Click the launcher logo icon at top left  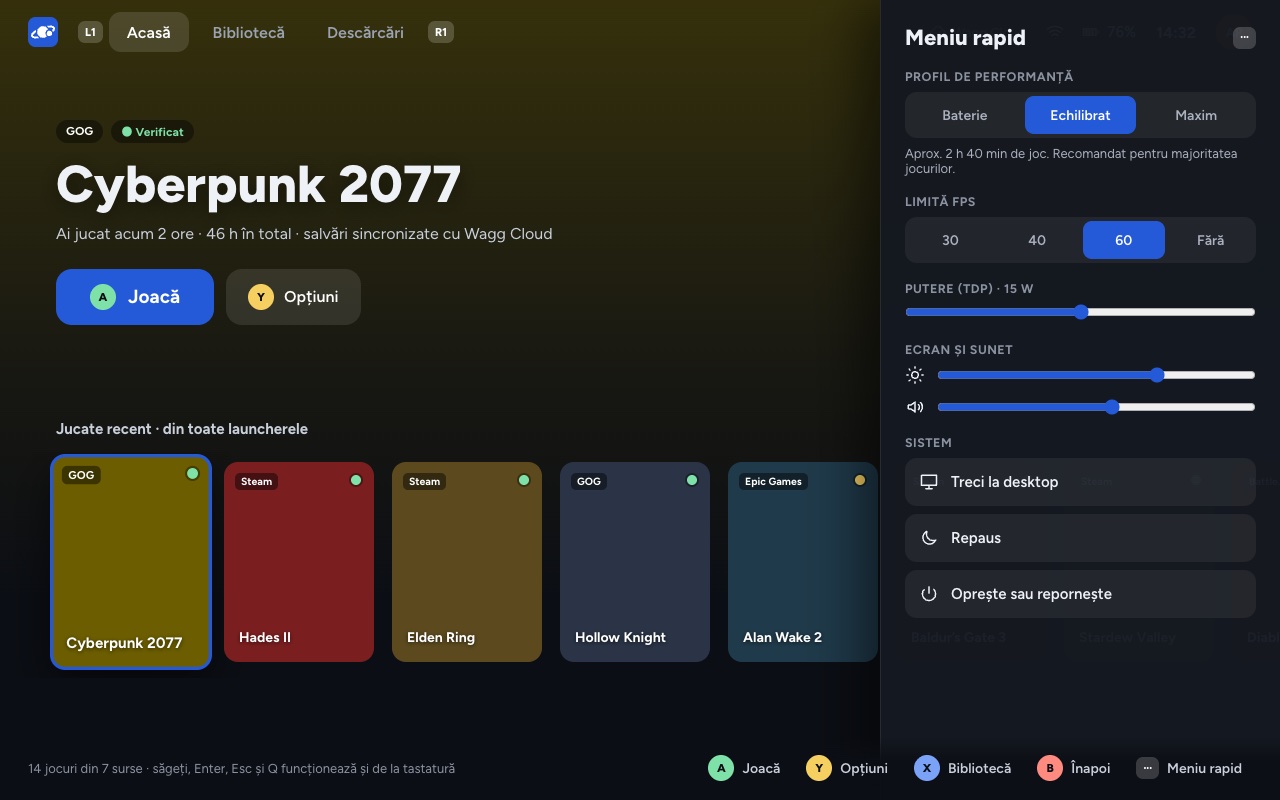(43, 32)
